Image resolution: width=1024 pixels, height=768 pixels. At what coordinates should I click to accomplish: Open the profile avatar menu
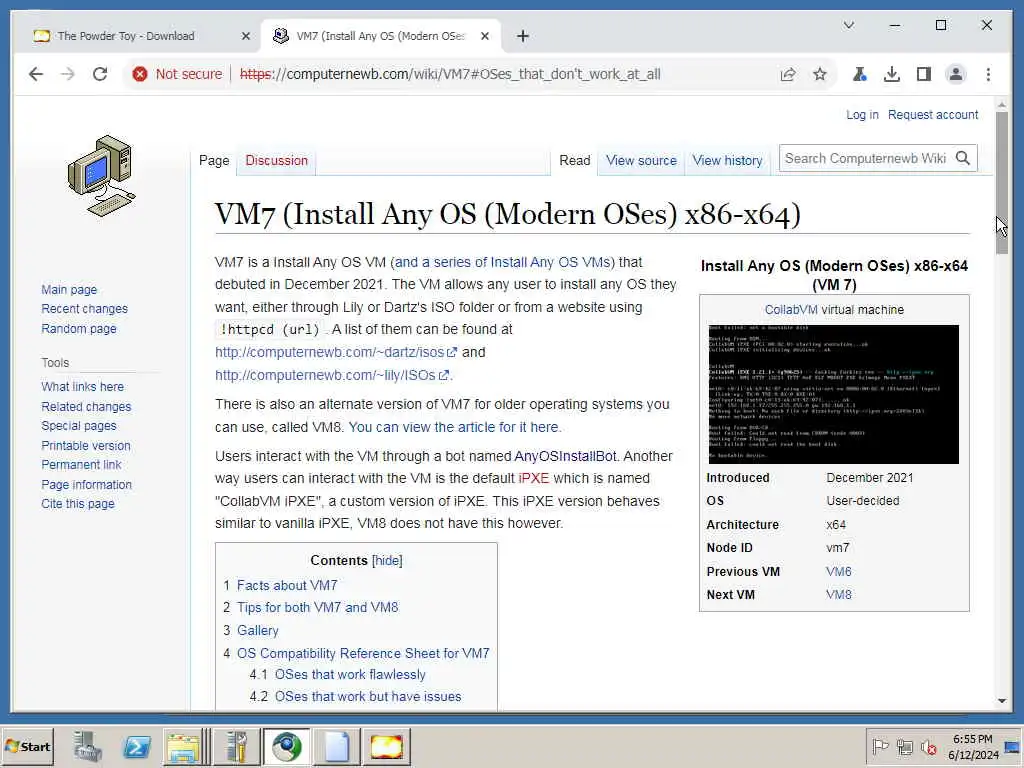(955, 74)
